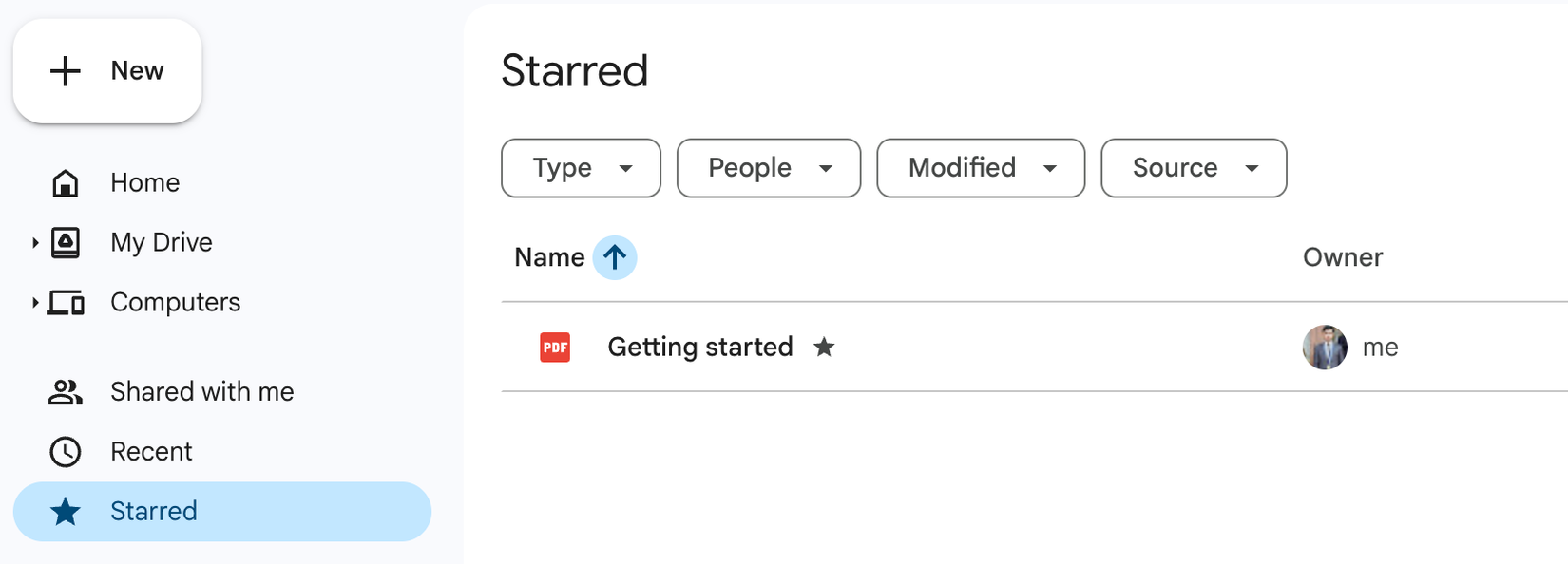Open the PDF icon next to Getting started
The image size is (1568, 564).
(554, 348)
